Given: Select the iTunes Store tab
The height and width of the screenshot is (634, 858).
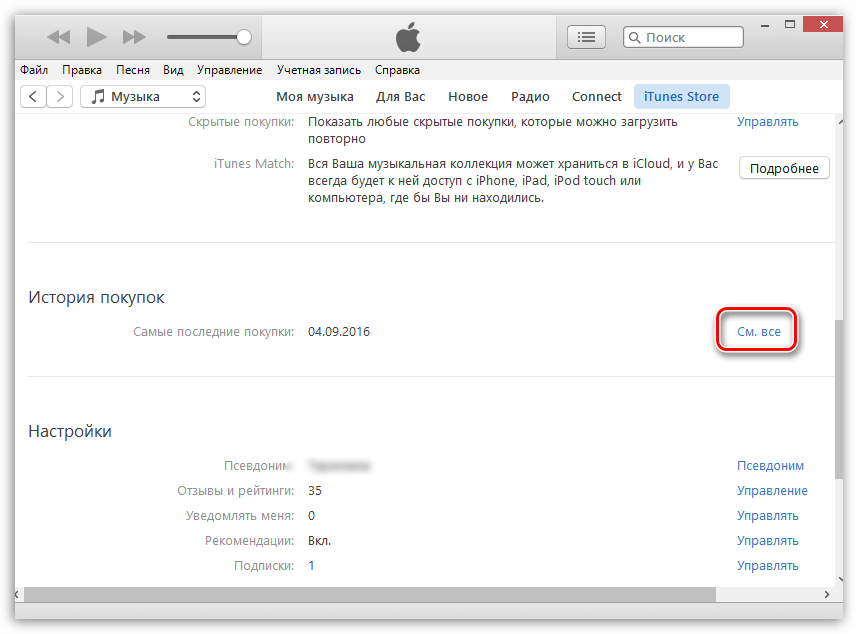Looking at the screenshot, I should (x=681, y=97).
